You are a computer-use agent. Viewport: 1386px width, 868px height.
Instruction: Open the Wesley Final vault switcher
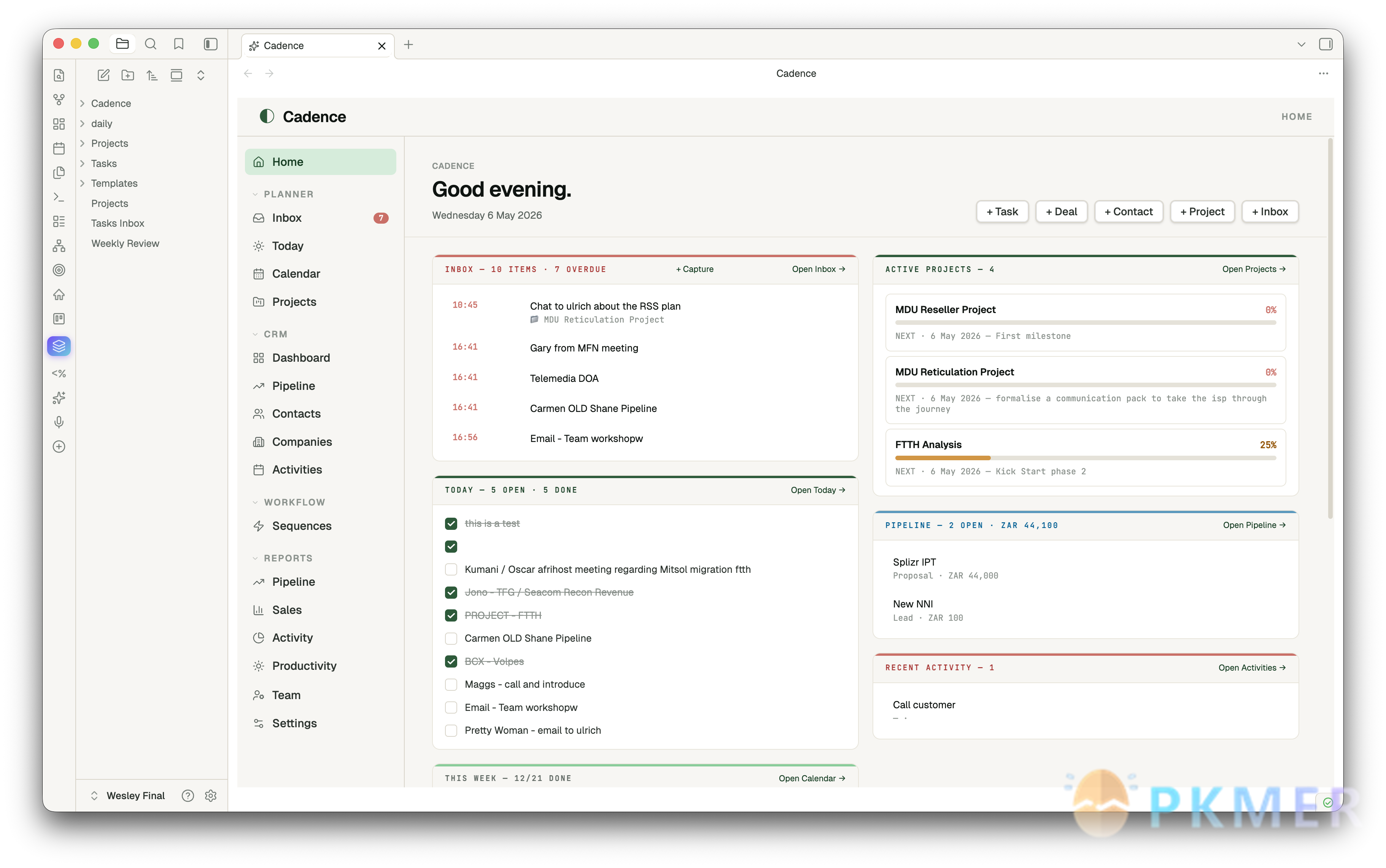point(128,796)
